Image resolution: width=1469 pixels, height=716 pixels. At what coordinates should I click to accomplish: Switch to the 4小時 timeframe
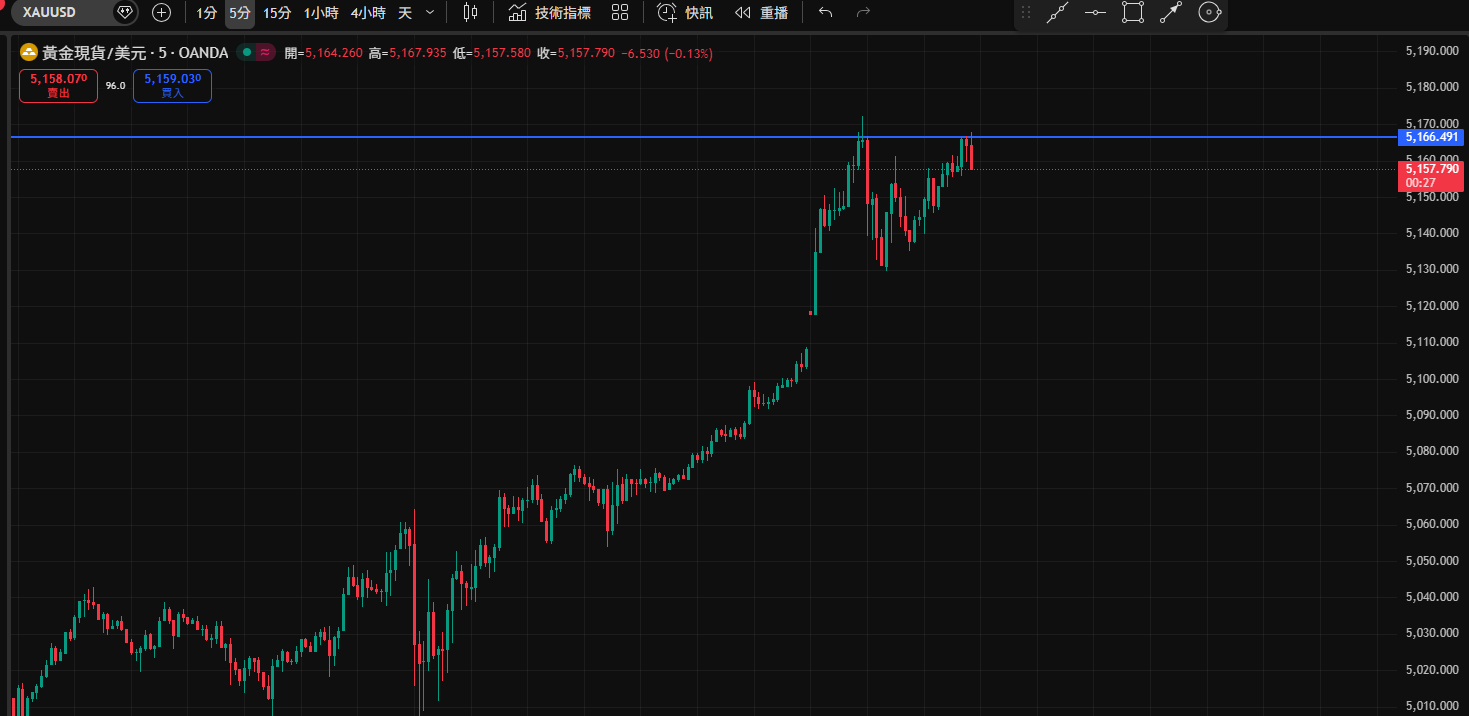[x=368, y=13]
